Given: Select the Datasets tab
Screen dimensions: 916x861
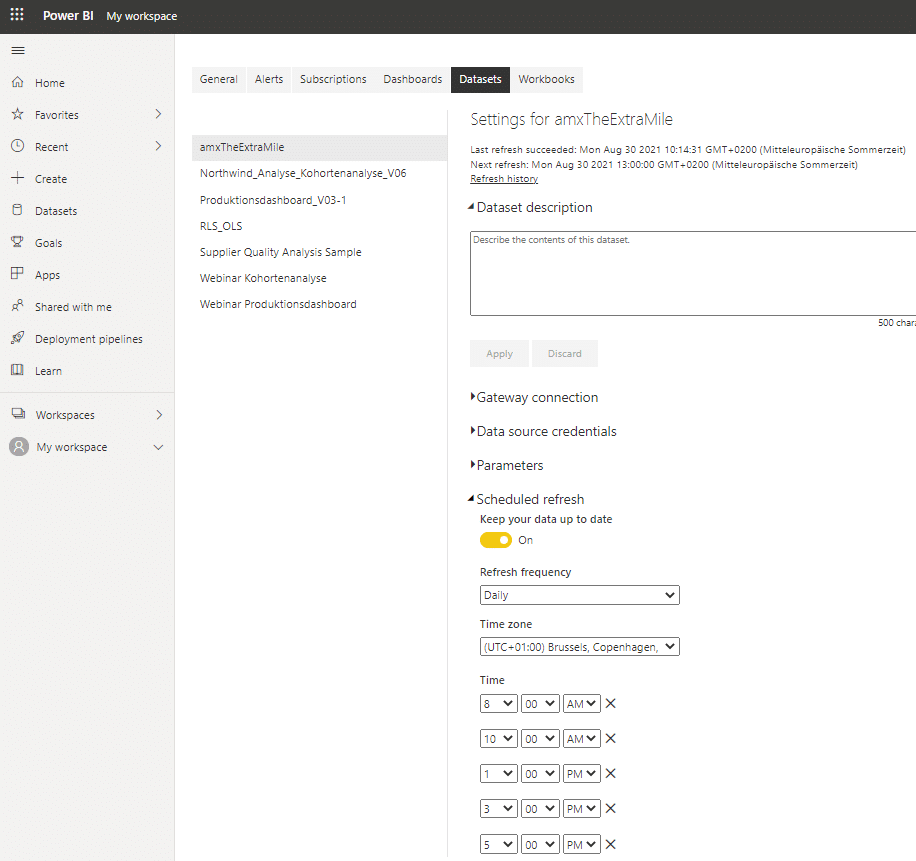Looking at the screenshot, I should click(x=480, y=79).
